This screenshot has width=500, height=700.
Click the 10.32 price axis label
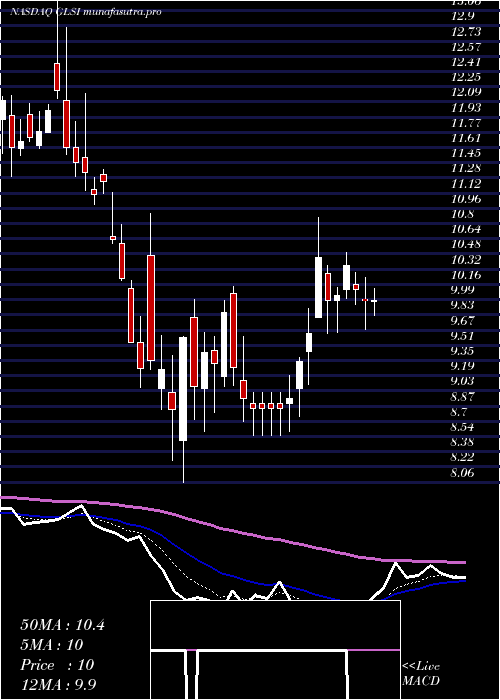(466, 260)
